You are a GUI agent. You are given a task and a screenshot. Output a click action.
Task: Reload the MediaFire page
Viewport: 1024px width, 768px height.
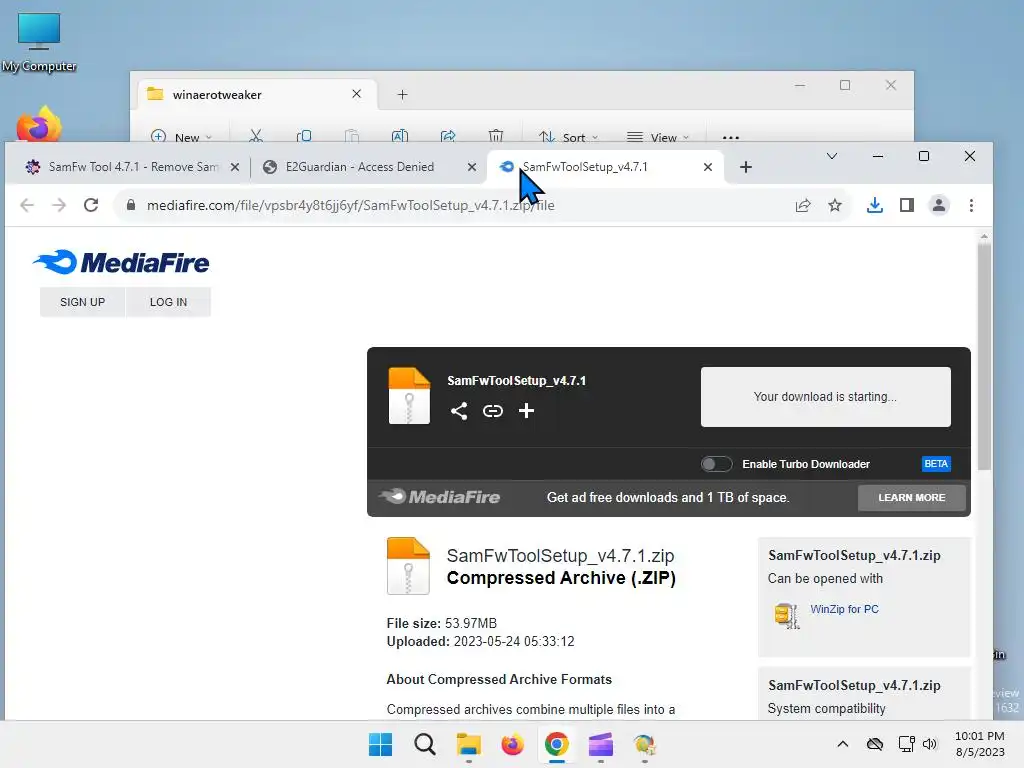pos(91,205)
